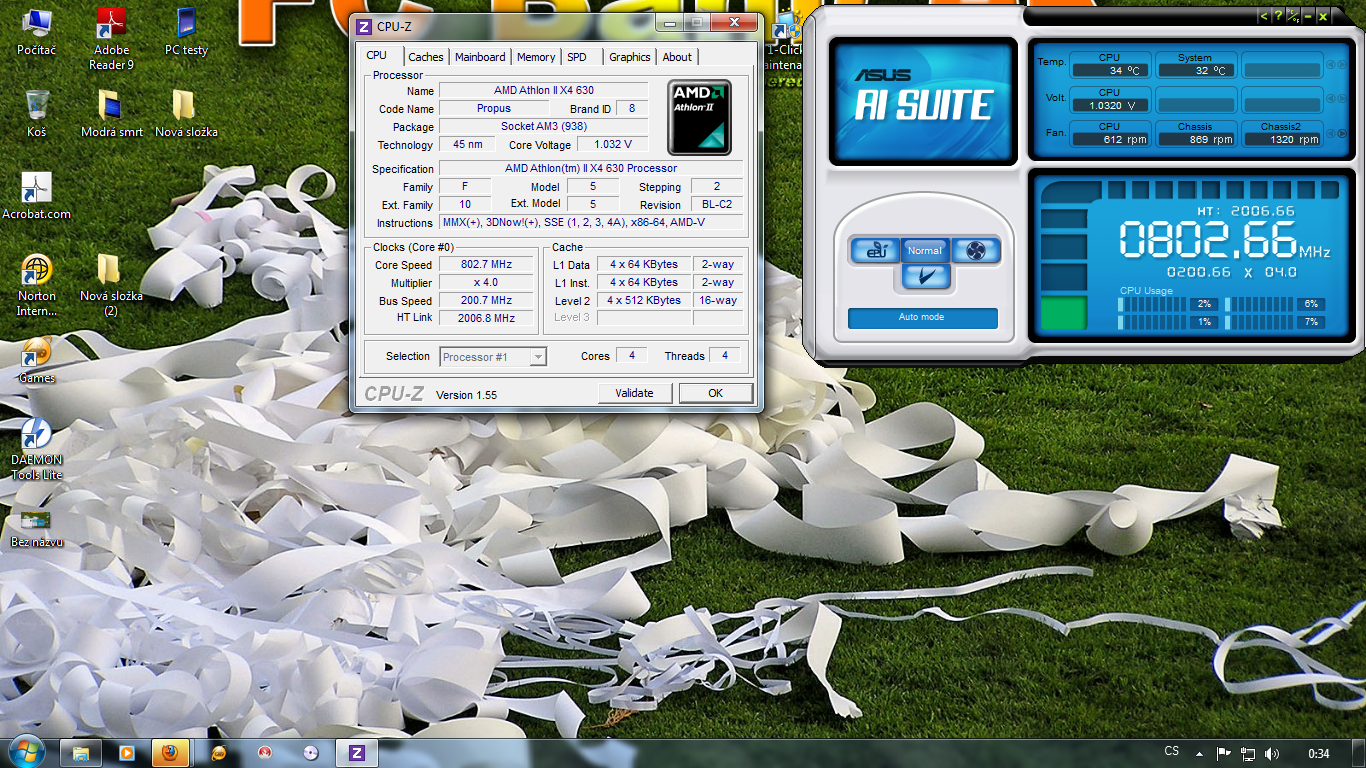Switch to the CPU tab in CPU-Z

pyautogui.click(x=377, y=56)
